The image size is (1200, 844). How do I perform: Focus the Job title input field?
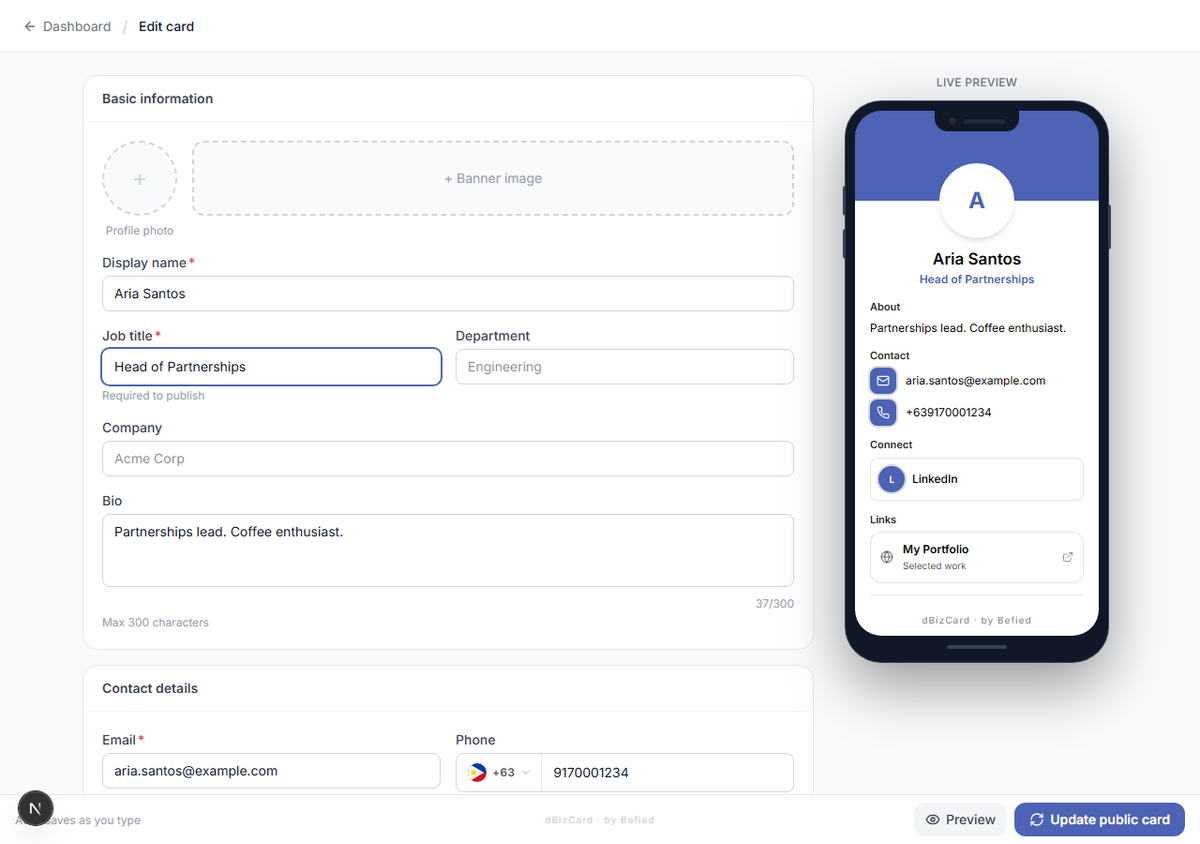(x=271, y=367)
